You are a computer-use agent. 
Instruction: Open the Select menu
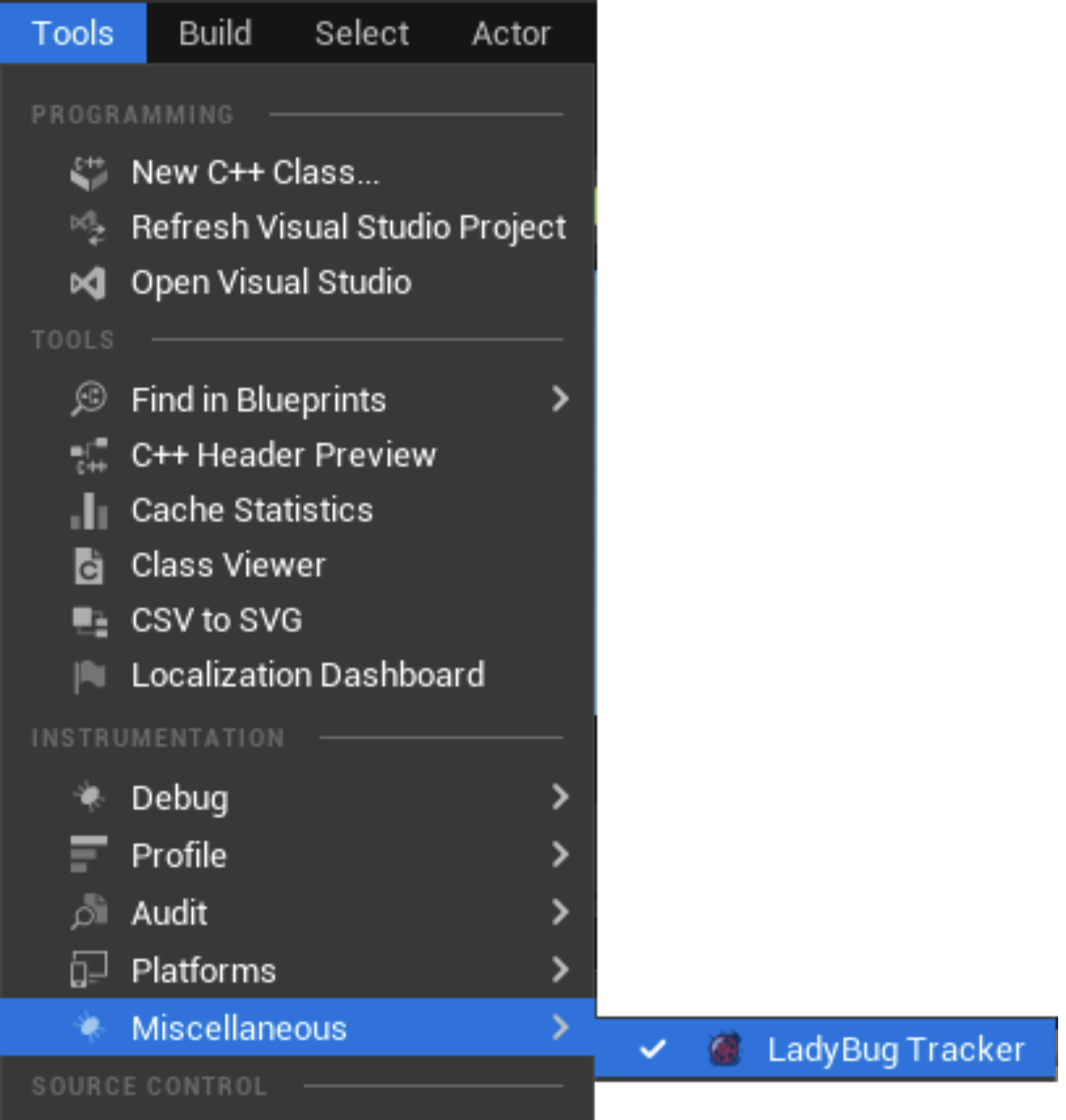[x=361, y=33]
